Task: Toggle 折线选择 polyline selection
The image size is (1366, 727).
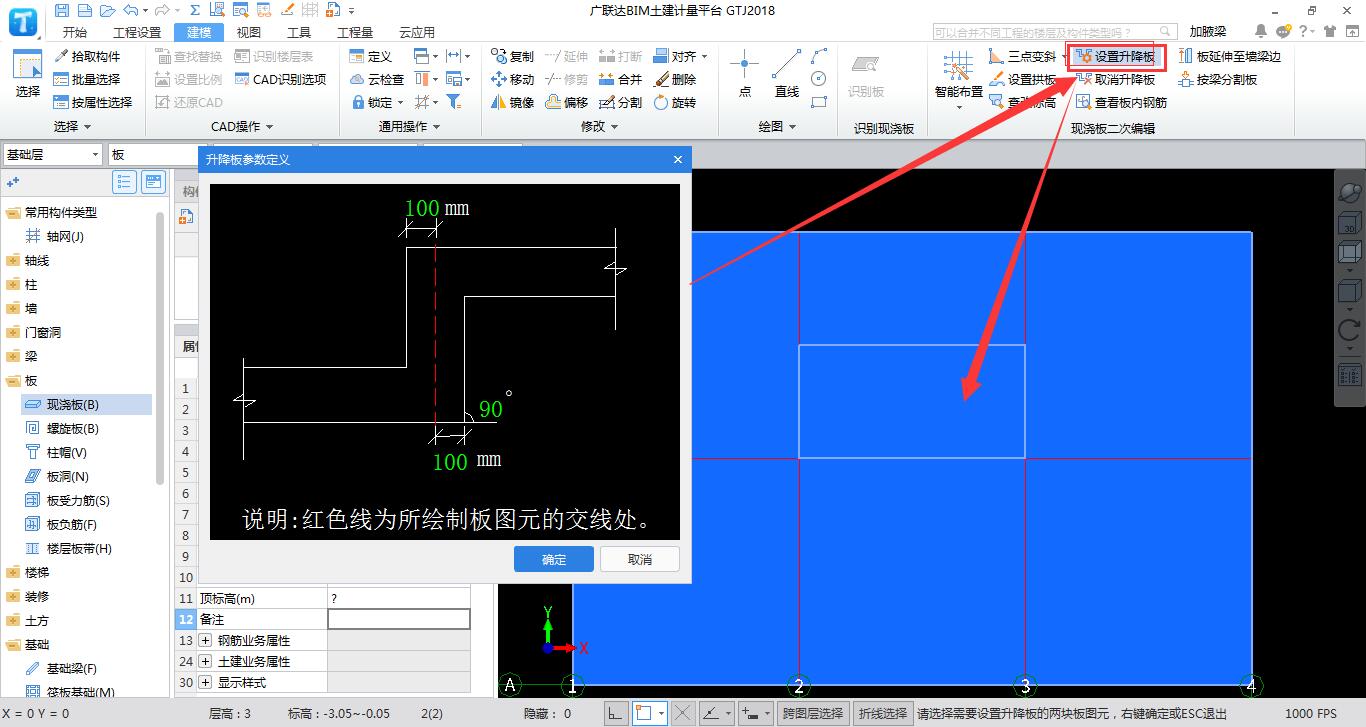Action: (883, 713)
